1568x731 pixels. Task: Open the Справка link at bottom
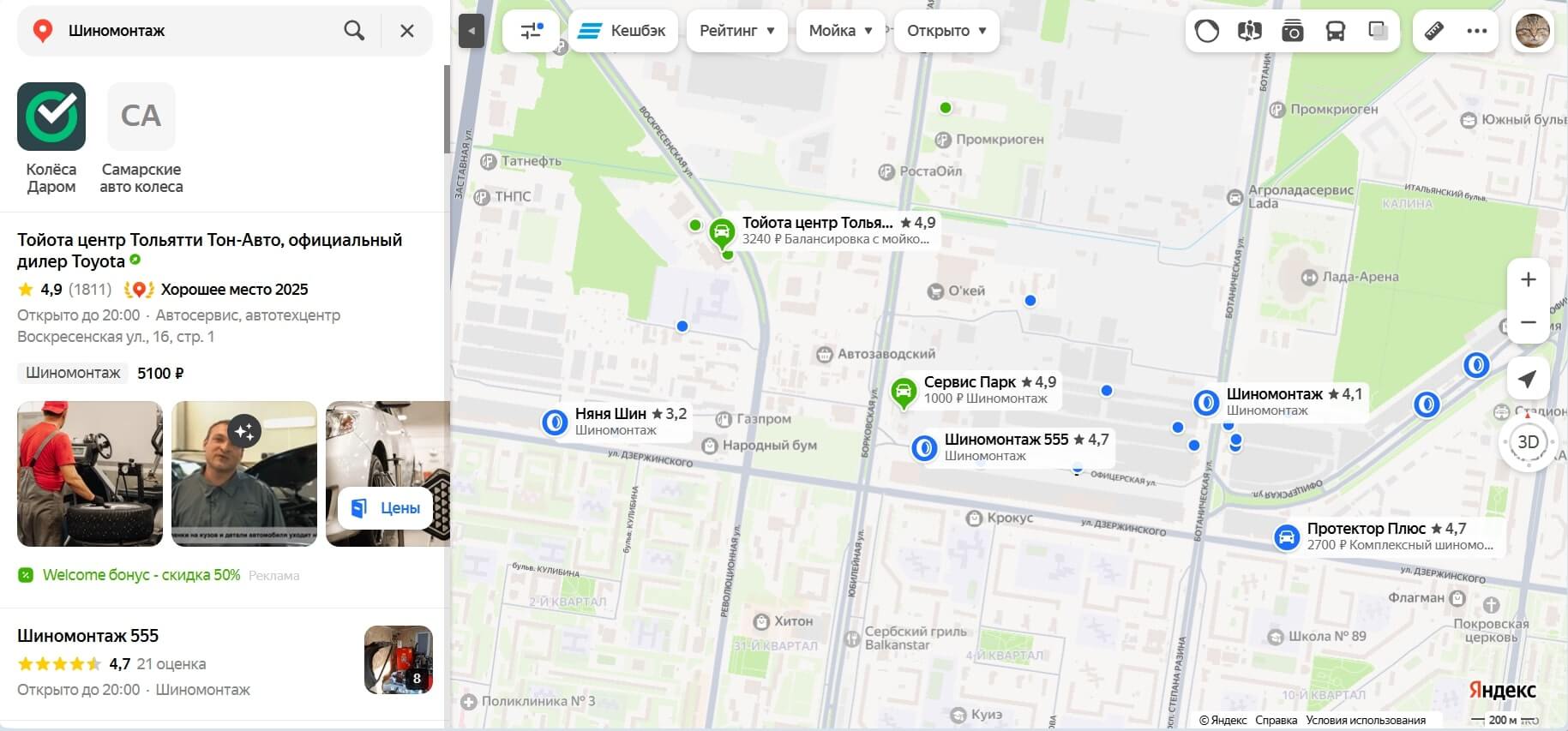(x=1276, y=720)
